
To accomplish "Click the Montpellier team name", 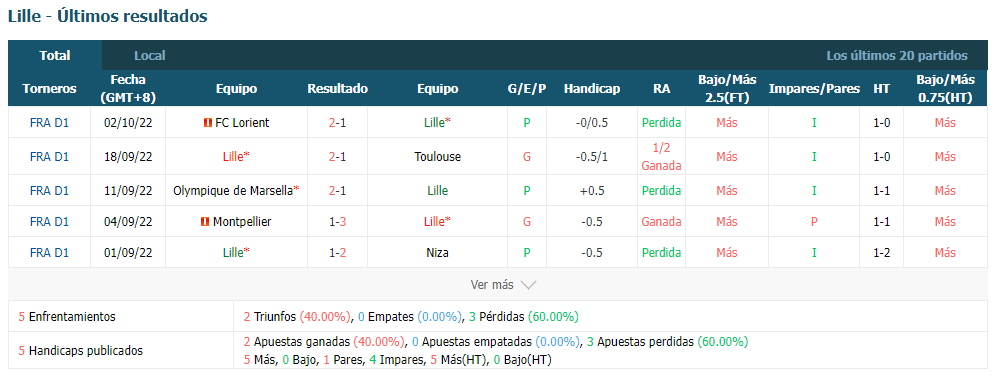I will (x=242, y=222).
